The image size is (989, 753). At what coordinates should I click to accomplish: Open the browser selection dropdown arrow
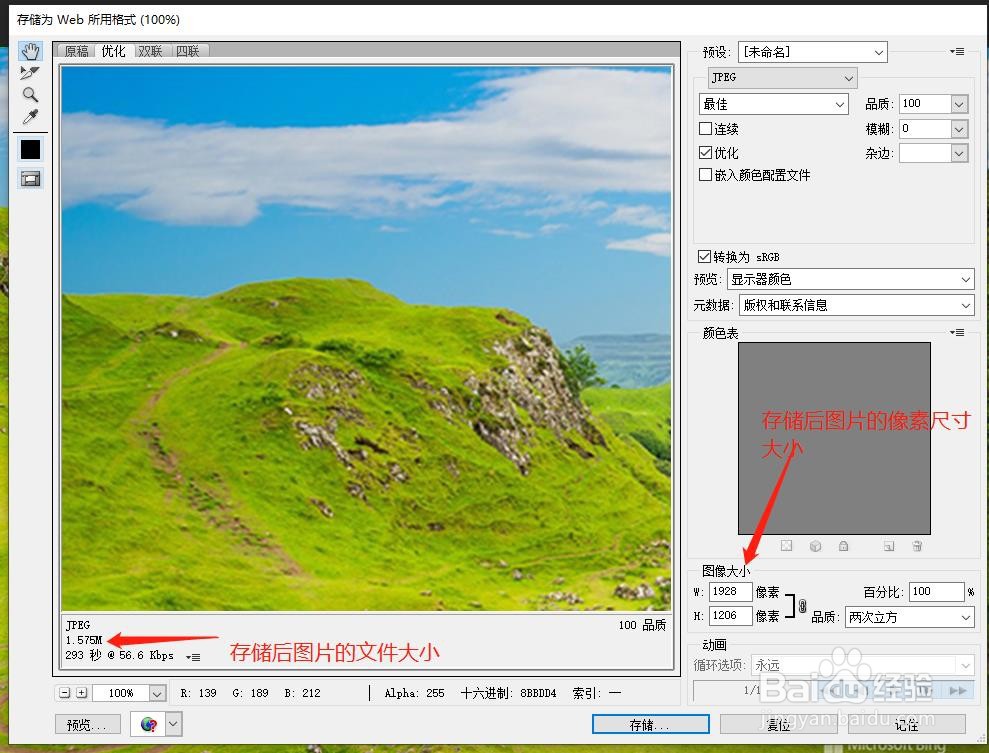pos(173,725)
